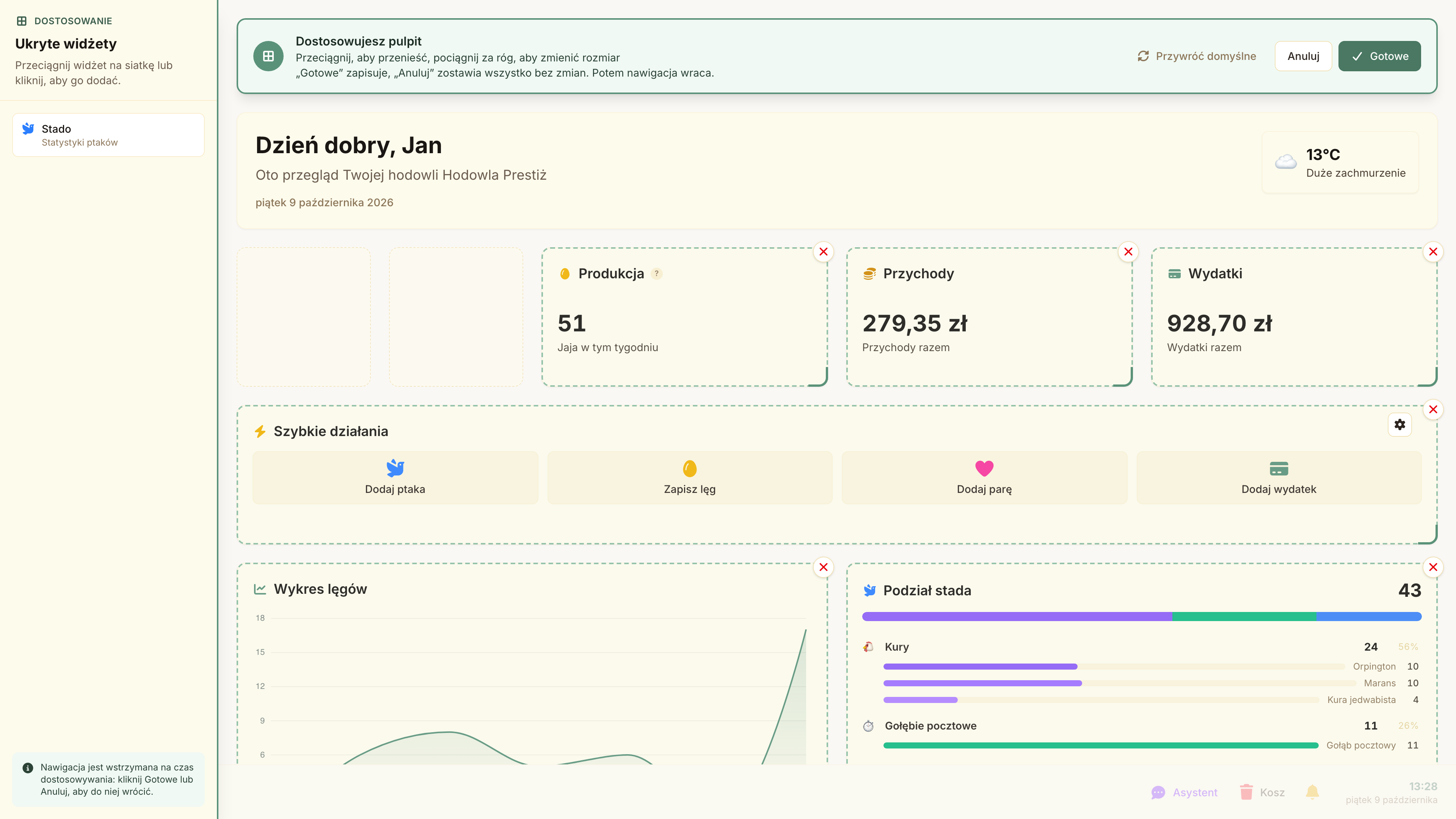Open Szybkie działania settings gear

coord(1400,425)
